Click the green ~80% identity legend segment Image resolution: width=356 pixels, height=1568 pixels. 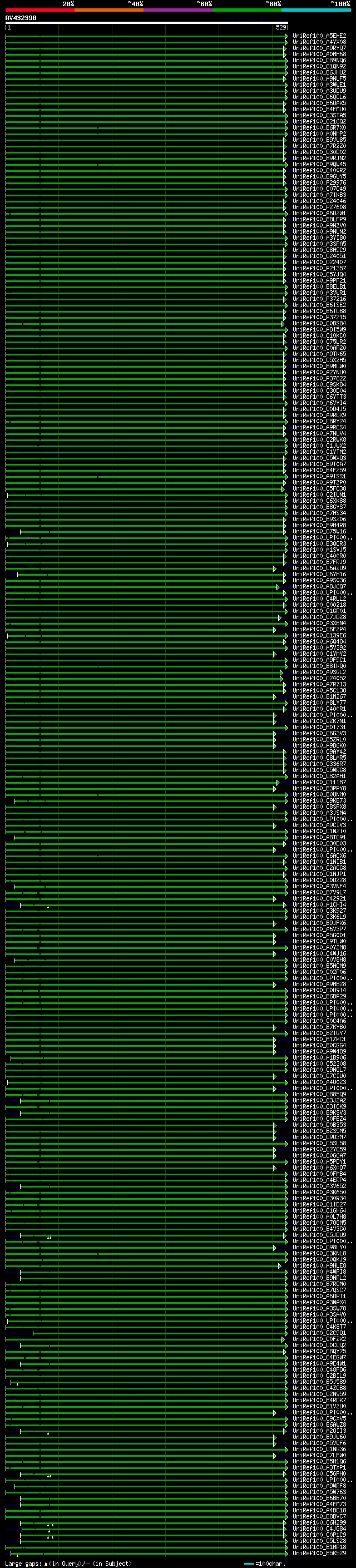(x=247, y=10)
